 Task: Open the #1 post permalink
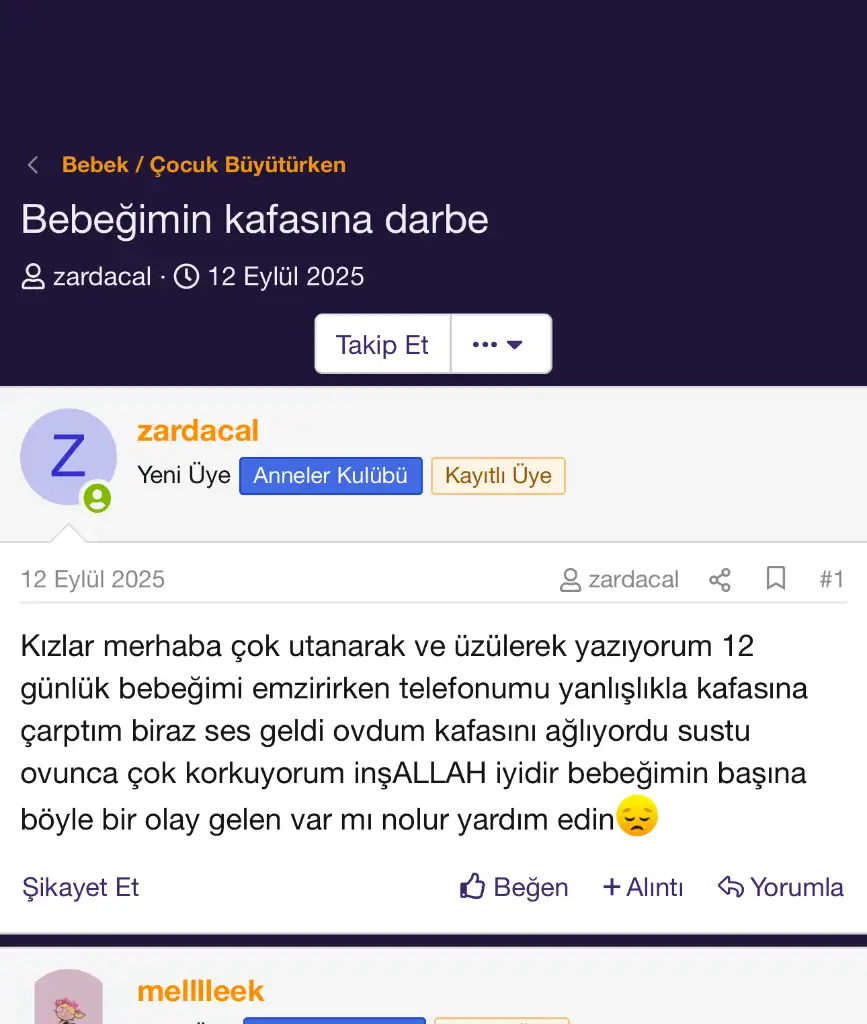click(x=832, y=580)
